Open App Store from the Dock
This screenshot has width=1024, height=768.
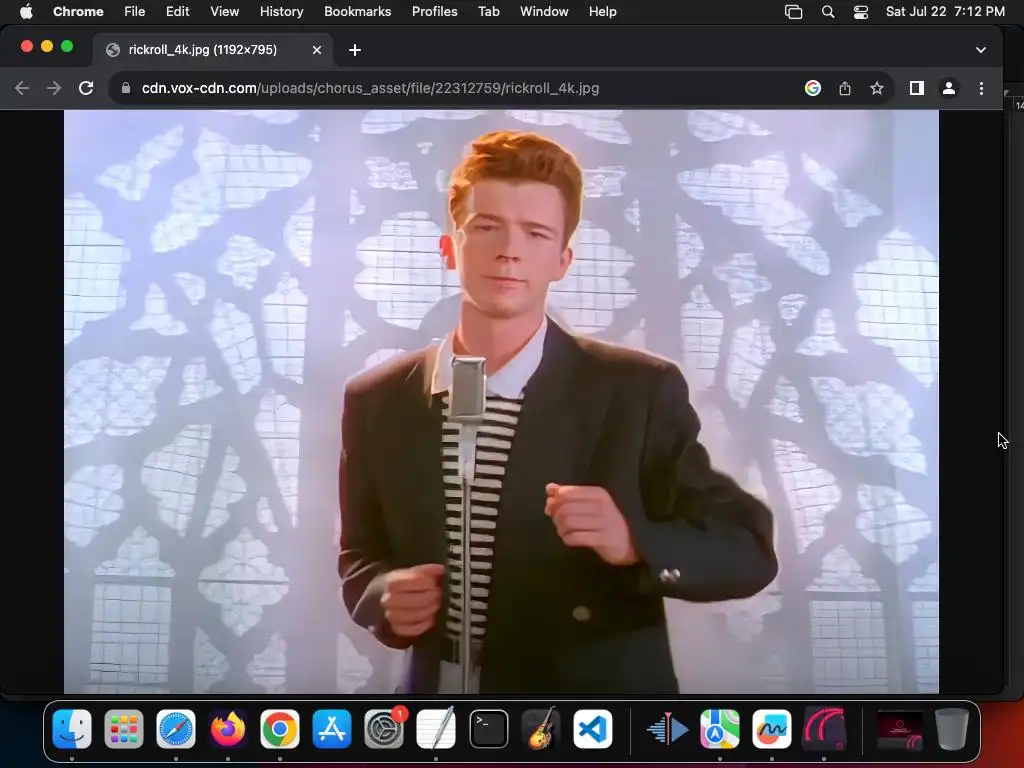(332, 729)
